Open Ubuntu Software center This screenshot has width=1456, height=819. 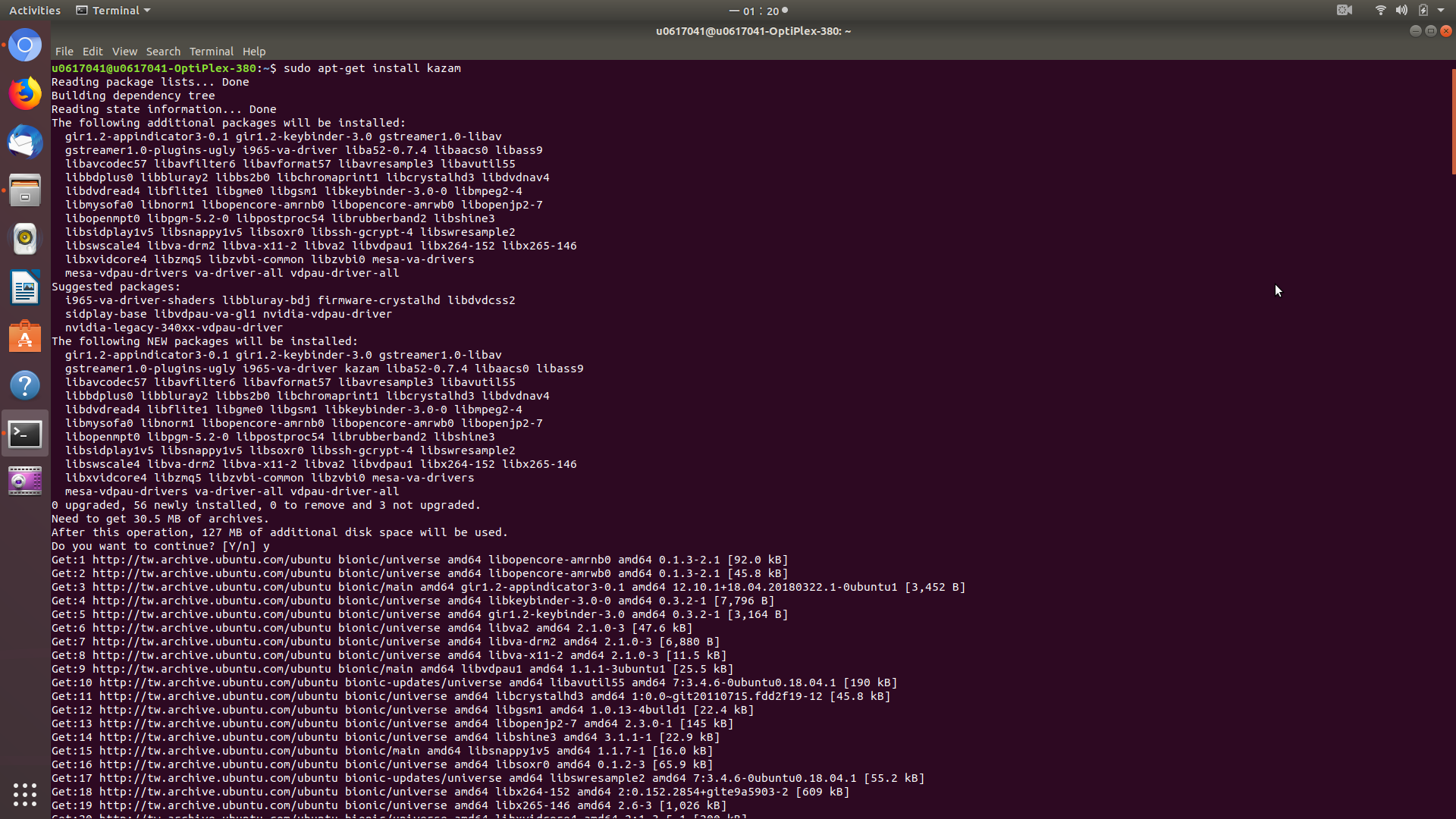25,337
